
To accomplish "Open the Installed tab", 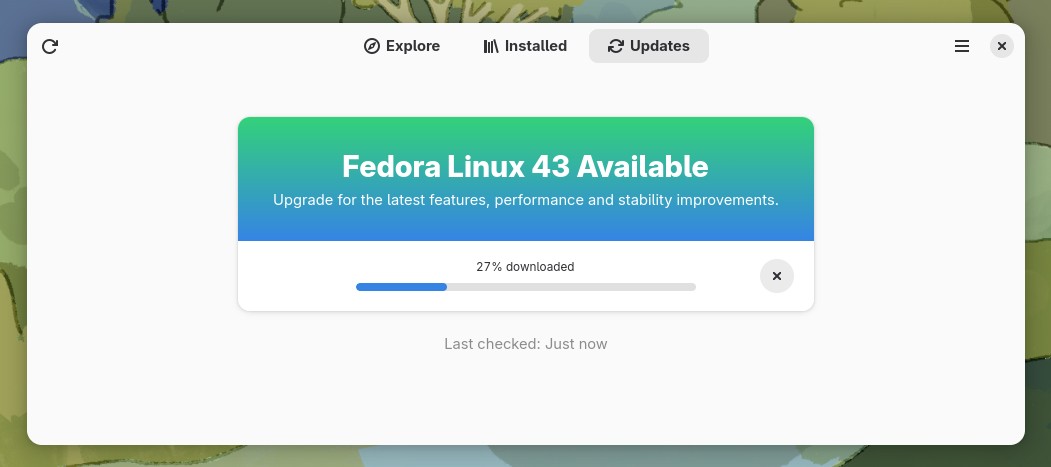I will tap(525, 46).
